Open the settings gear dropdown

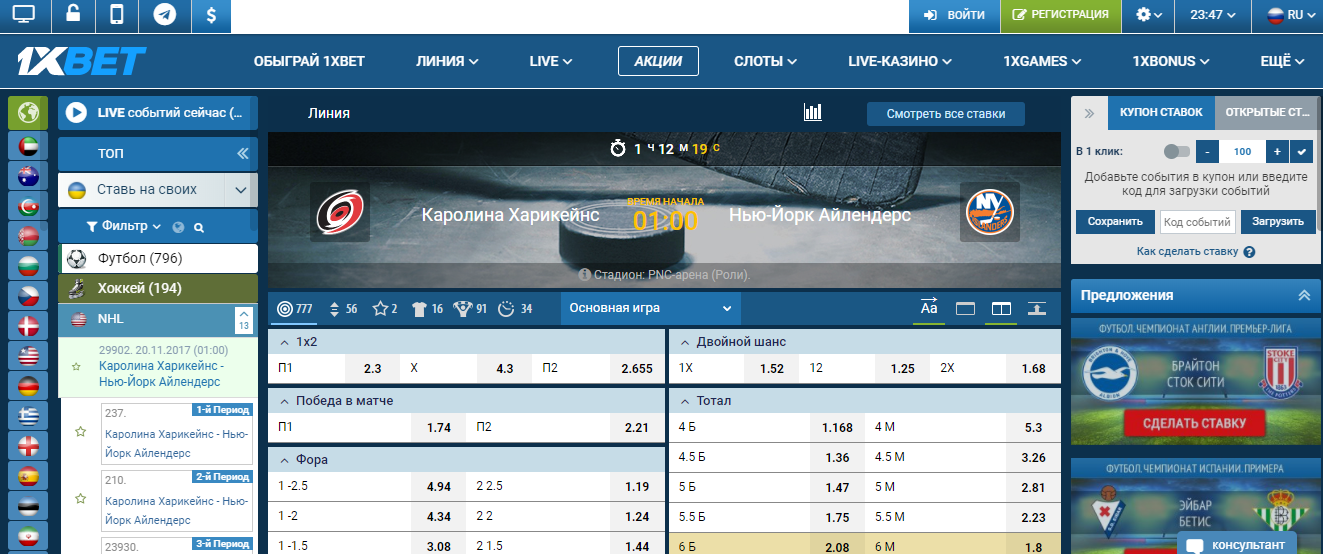click(1150, 15)
